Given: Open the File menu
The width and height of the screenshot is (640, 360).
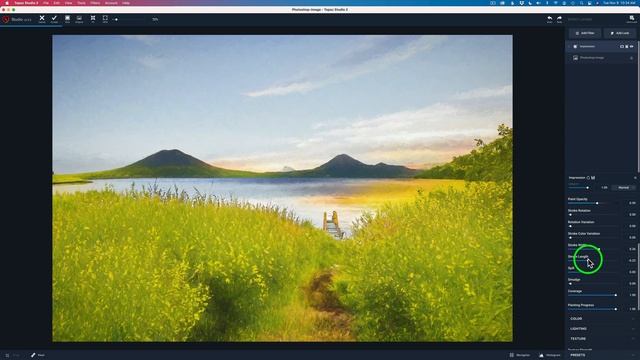Looking at the screenshot, I should coord(46,3).
